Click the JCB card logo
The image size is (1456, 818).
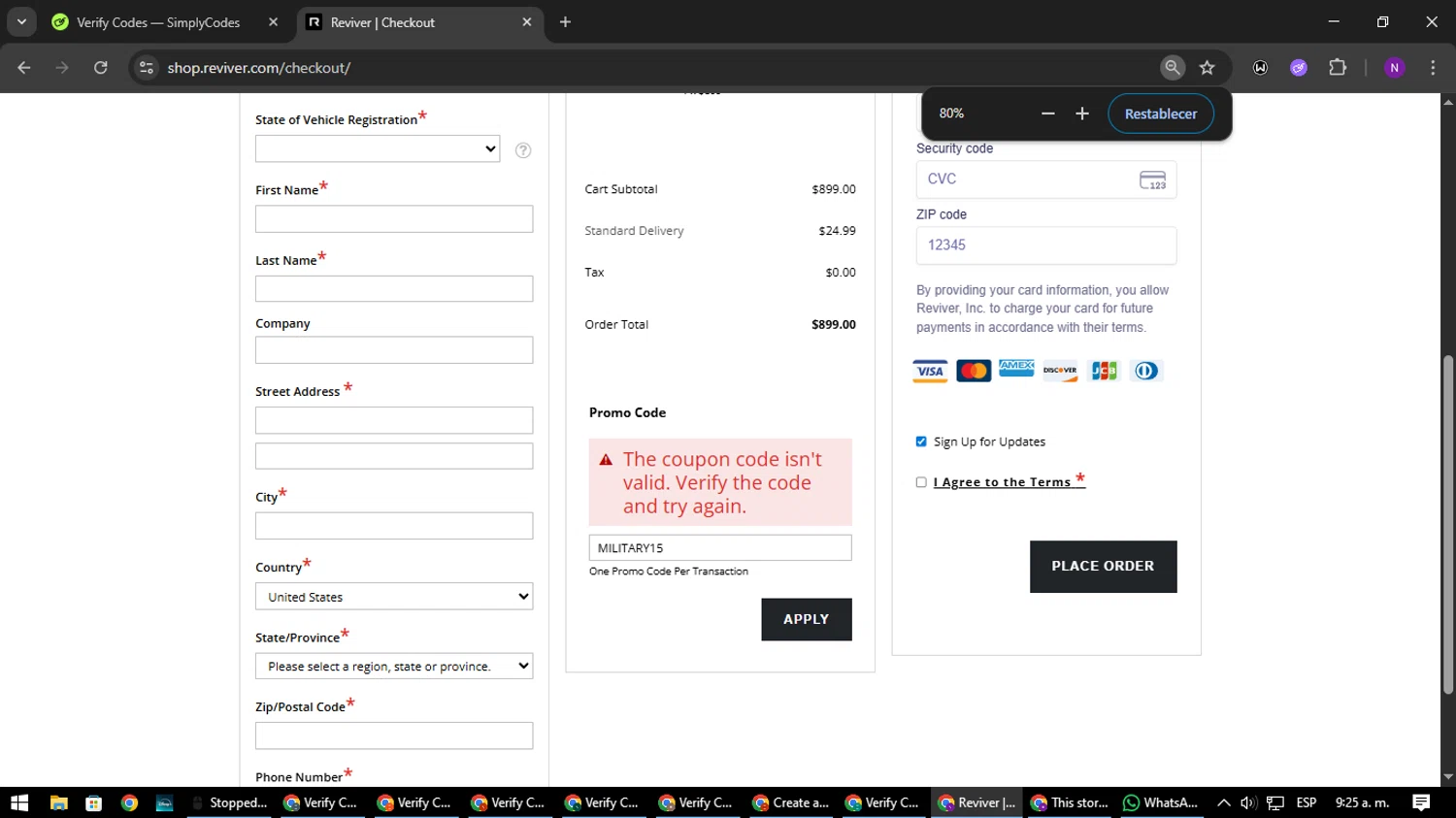click(1104, 371)
